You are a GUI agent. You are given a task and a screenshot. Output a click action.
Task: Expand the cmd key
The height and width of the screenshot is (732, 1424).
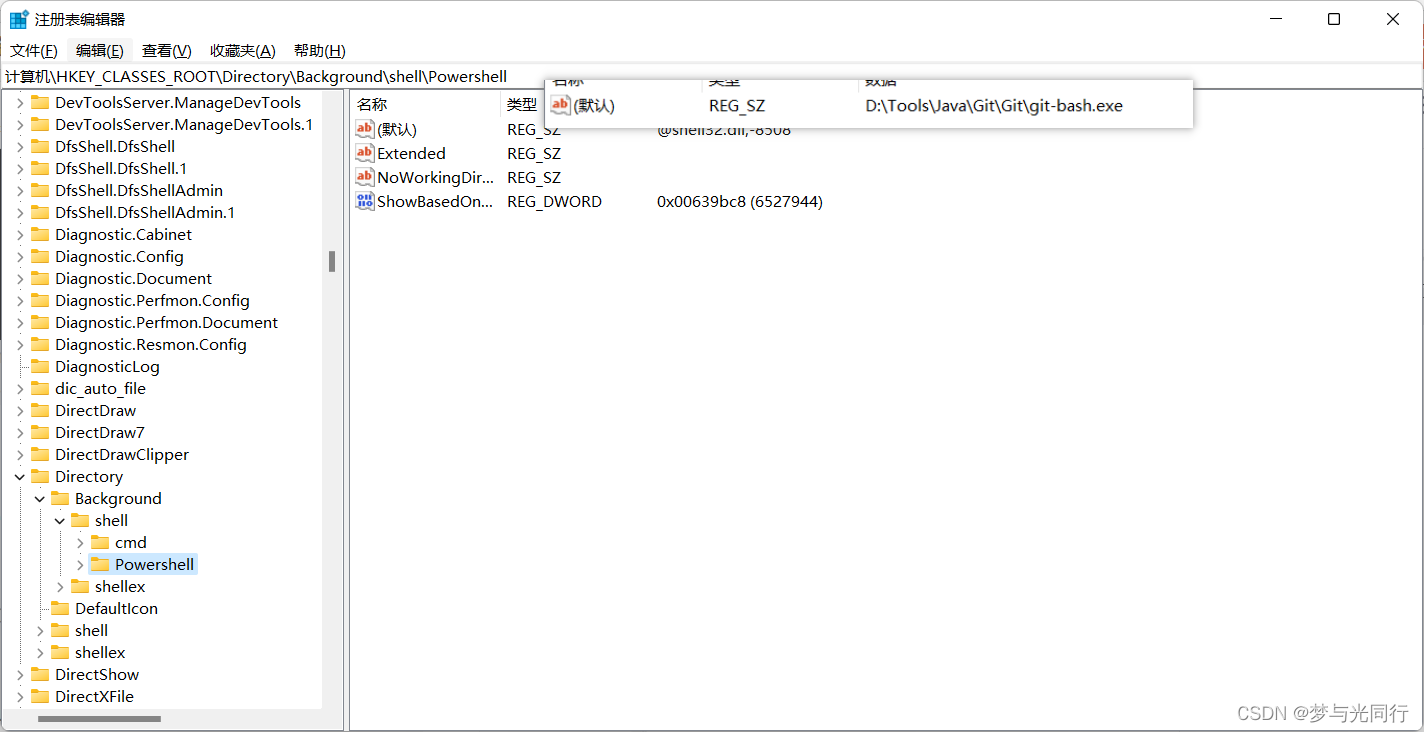[x=80, y=543]
